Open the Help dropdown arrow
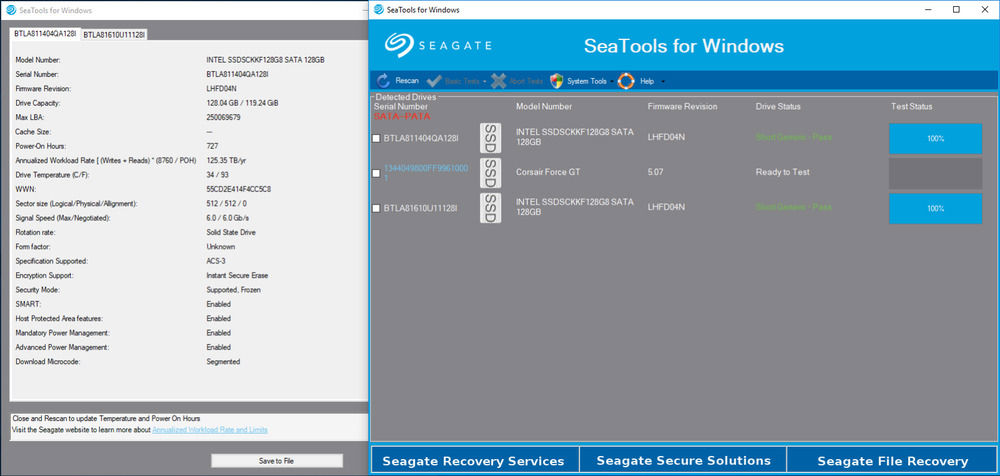 [663, 82]
